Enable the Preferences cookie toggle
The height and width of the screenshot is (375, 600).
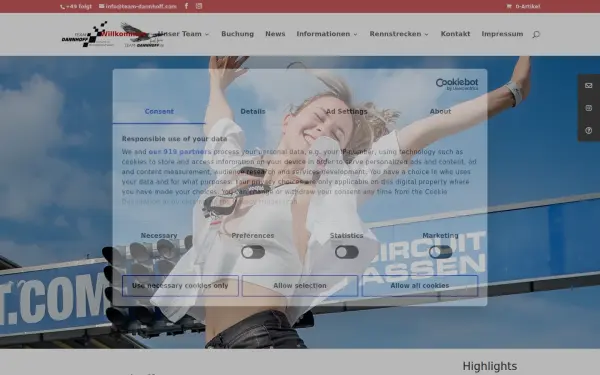253,252
